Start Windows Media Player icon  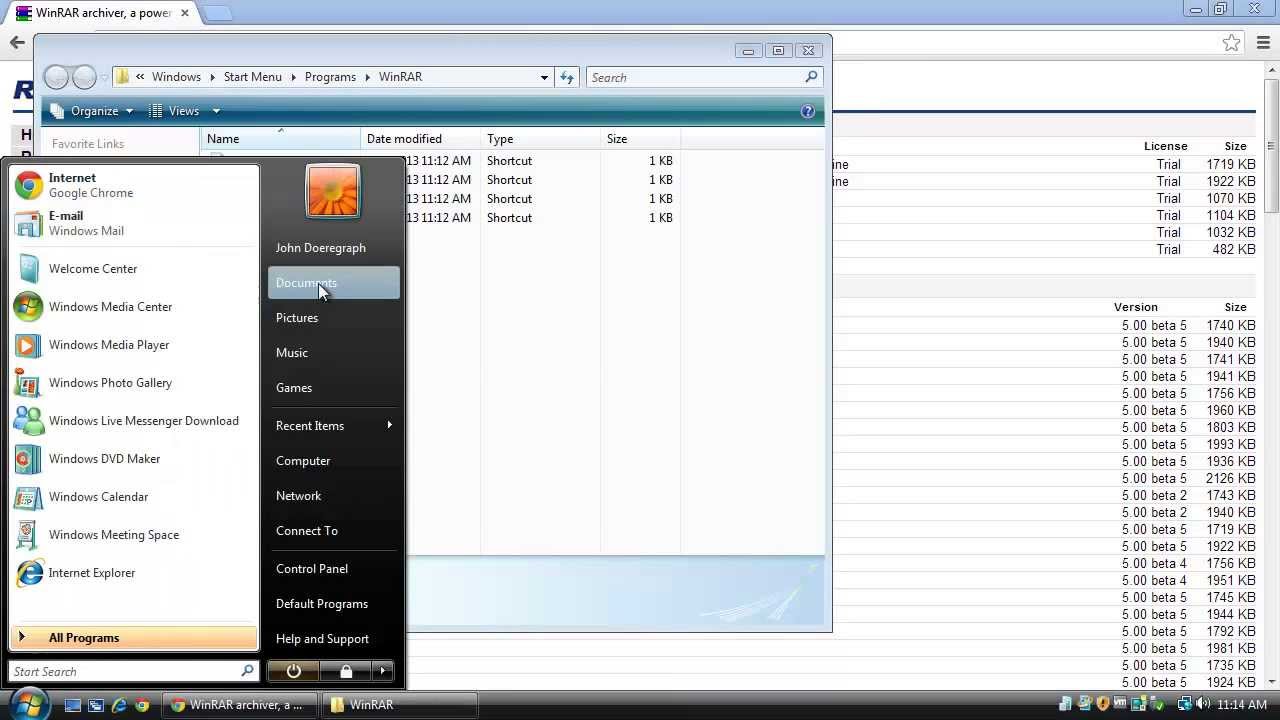(29, 345)
